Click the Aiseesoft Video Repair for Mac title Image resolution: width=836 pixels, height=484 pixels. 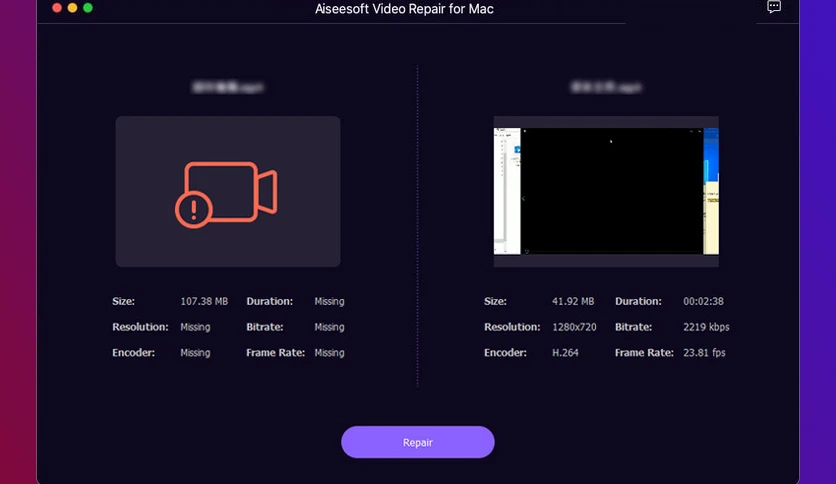(x=404, y=9)
